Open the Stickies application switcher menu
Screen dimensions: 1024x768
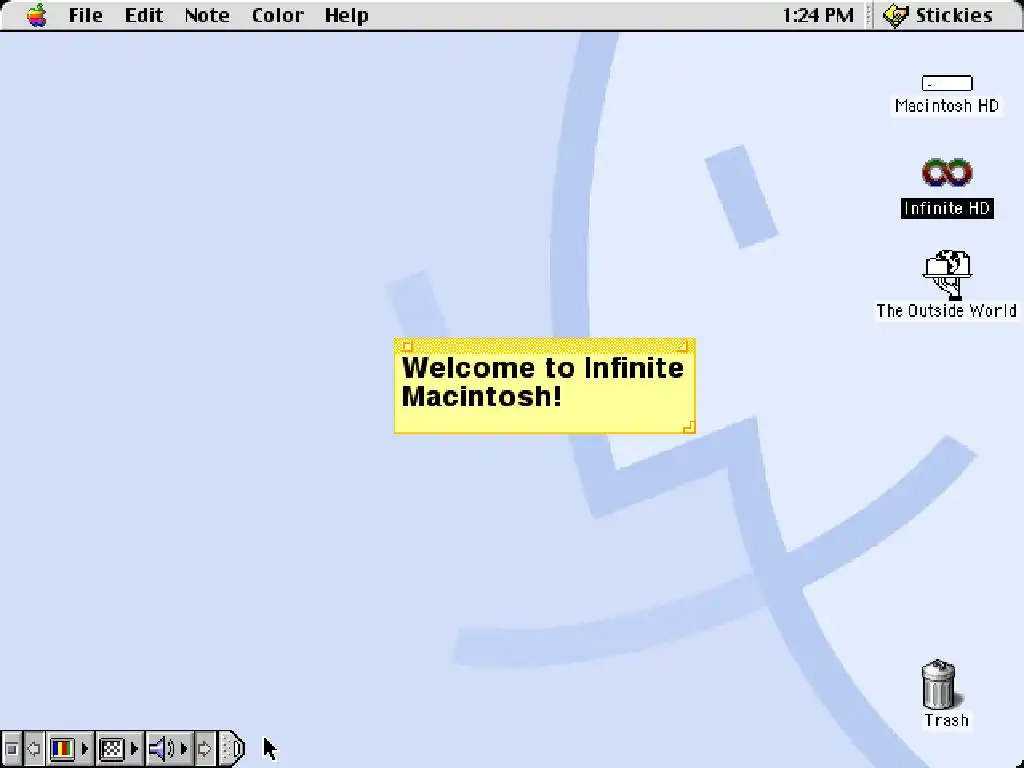point(938,15)
